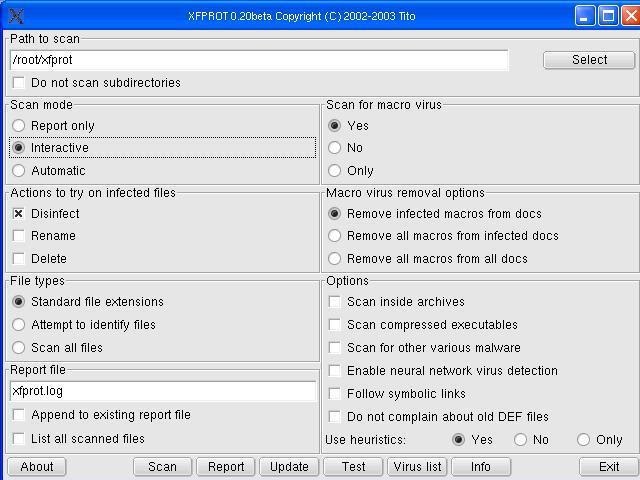This screenshot has width=640, height=480.
Task: Click the Select path button
Action: tap(589, 60)
